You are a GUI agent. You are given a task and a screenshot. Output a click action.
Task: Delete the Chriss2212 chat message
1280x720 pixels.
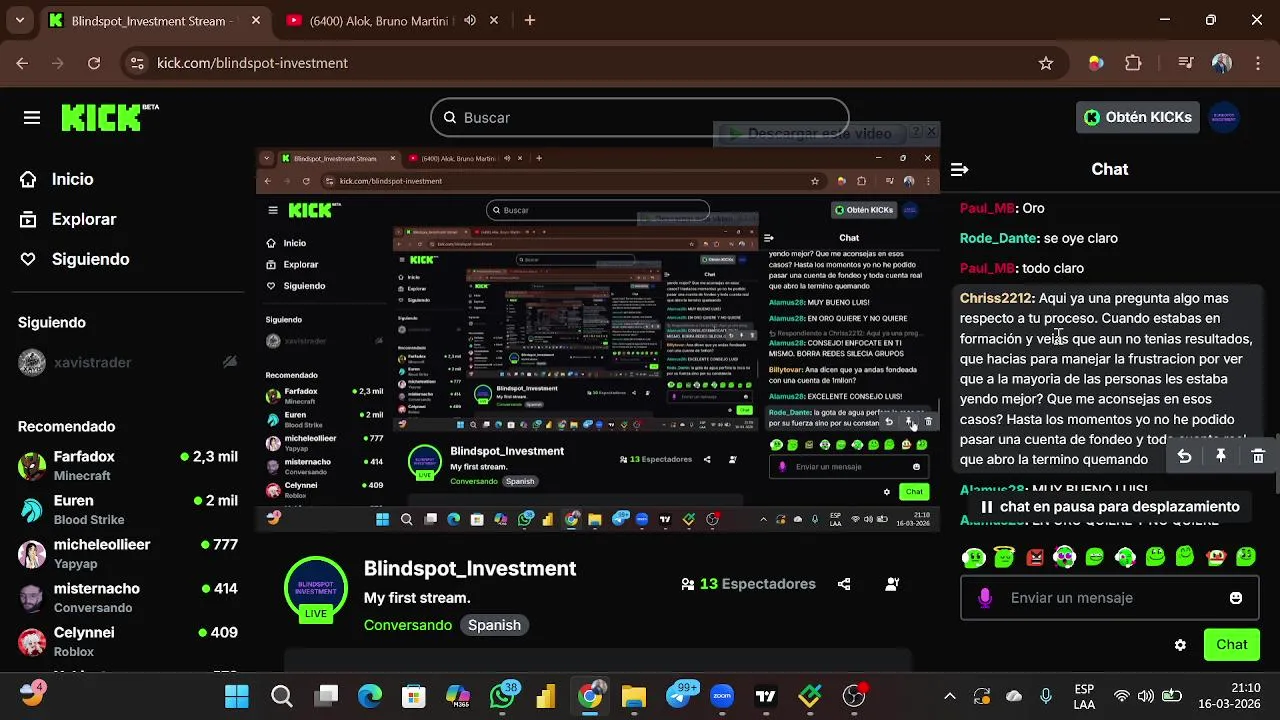click(1258, 456)
